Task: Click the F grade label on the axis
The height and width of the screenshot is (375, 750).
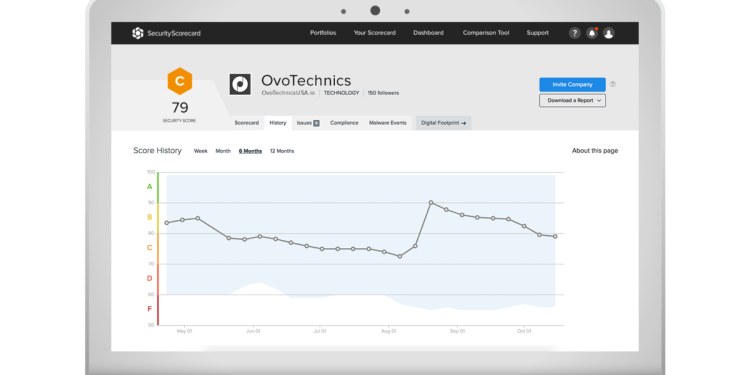Action: 150,309
